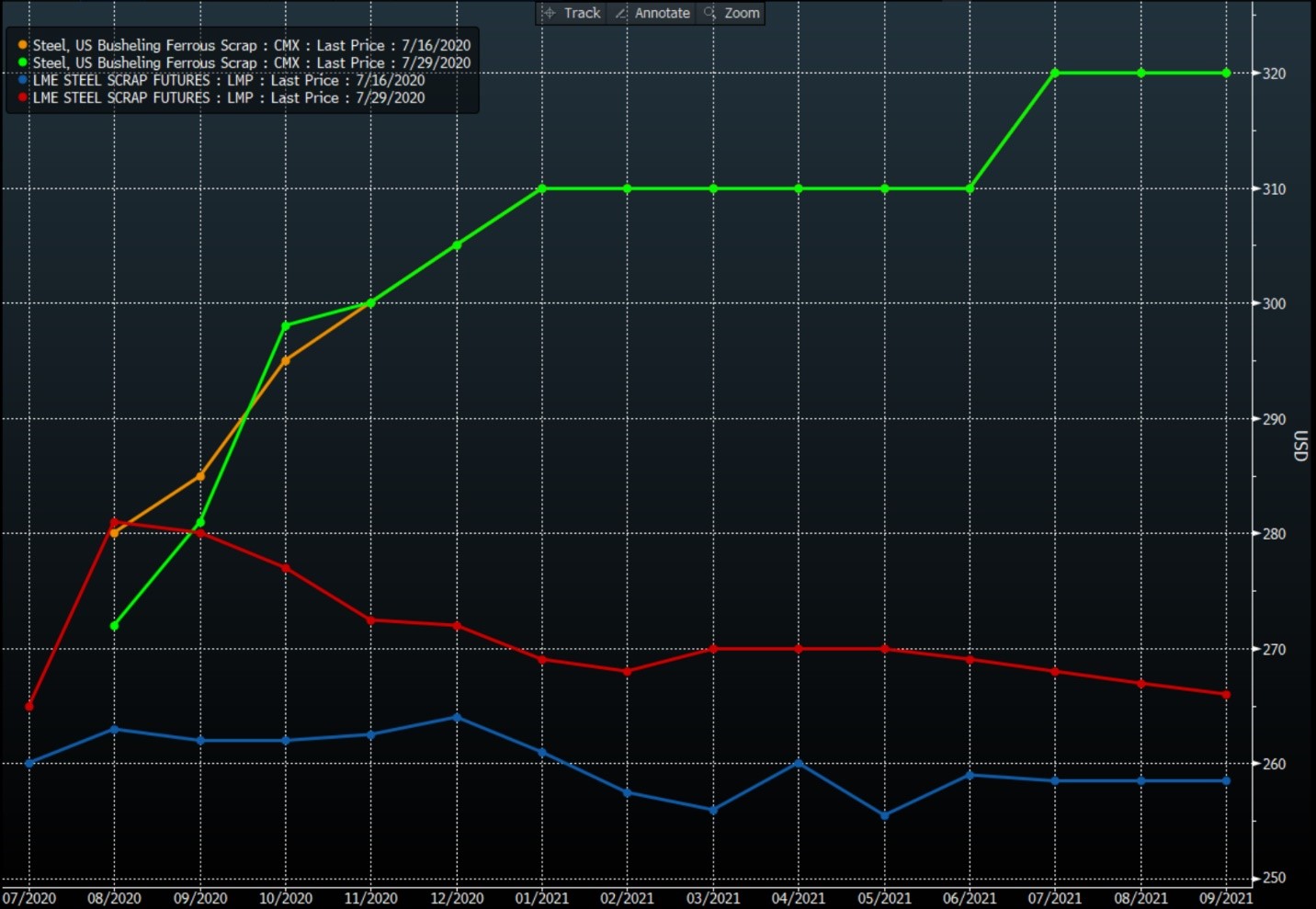Viewport: 1316px width, 909px height.
Task: Select the Annotate label in chart toolbar
Action: (662, 13)
